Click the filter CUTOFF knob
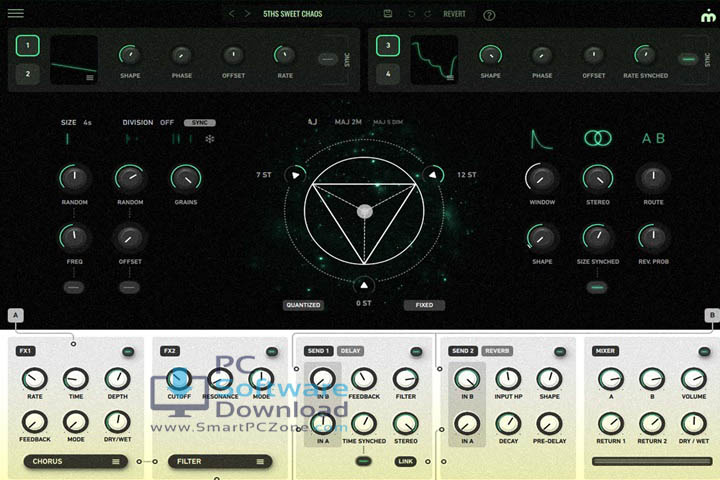The height and width of the screenshot is (480, 720). tap(179, 379)
